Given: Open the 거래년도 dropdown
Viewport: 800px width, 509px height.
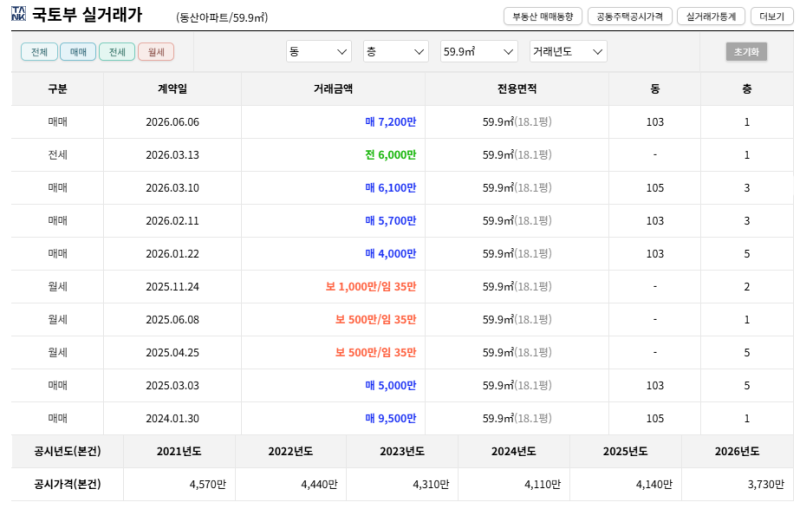Looking at the screenshot, I should (x=568, y=52).
